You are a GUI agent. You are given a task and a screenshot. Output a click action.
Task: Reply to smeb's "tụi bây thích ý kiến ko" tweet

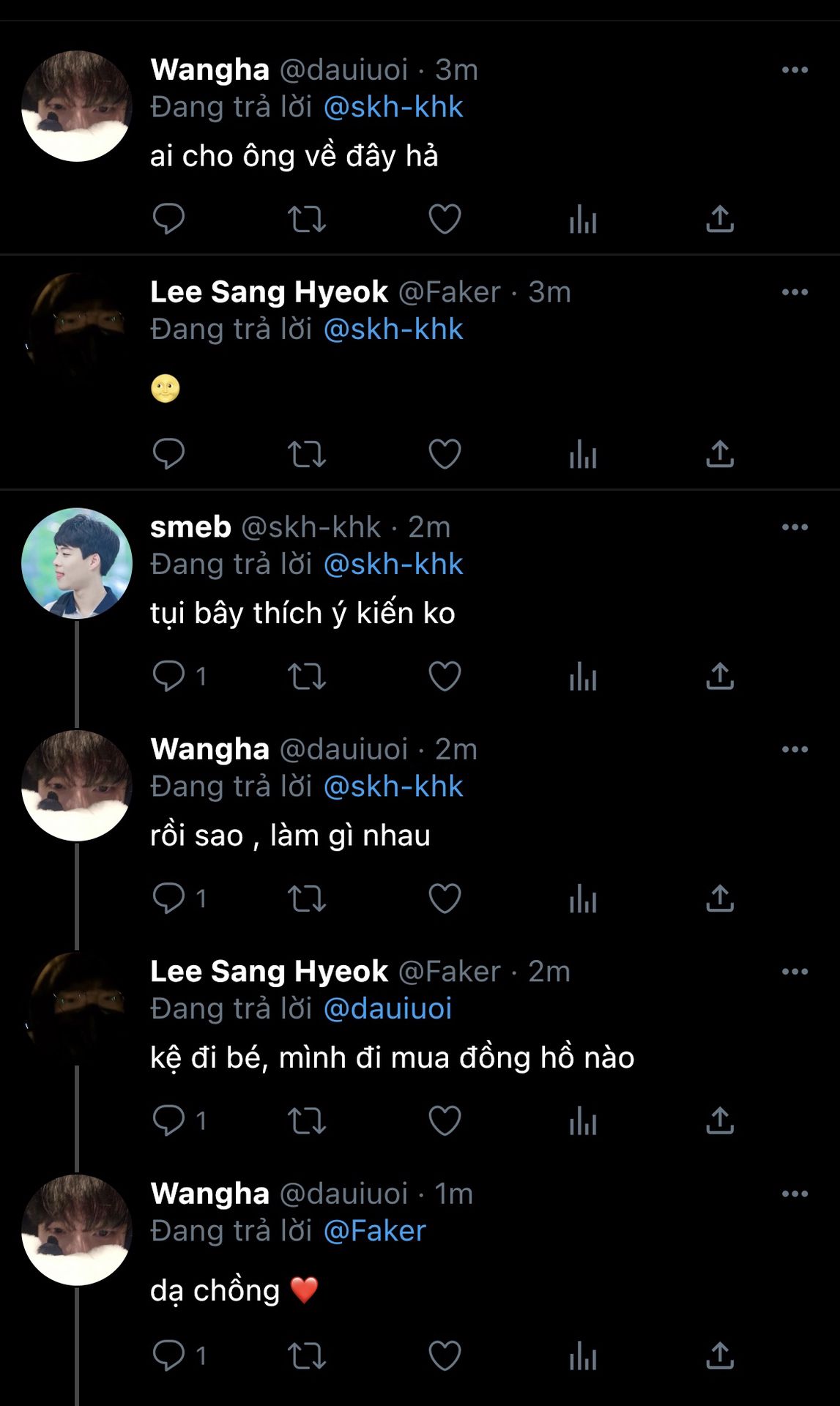[x=168, y=676]
